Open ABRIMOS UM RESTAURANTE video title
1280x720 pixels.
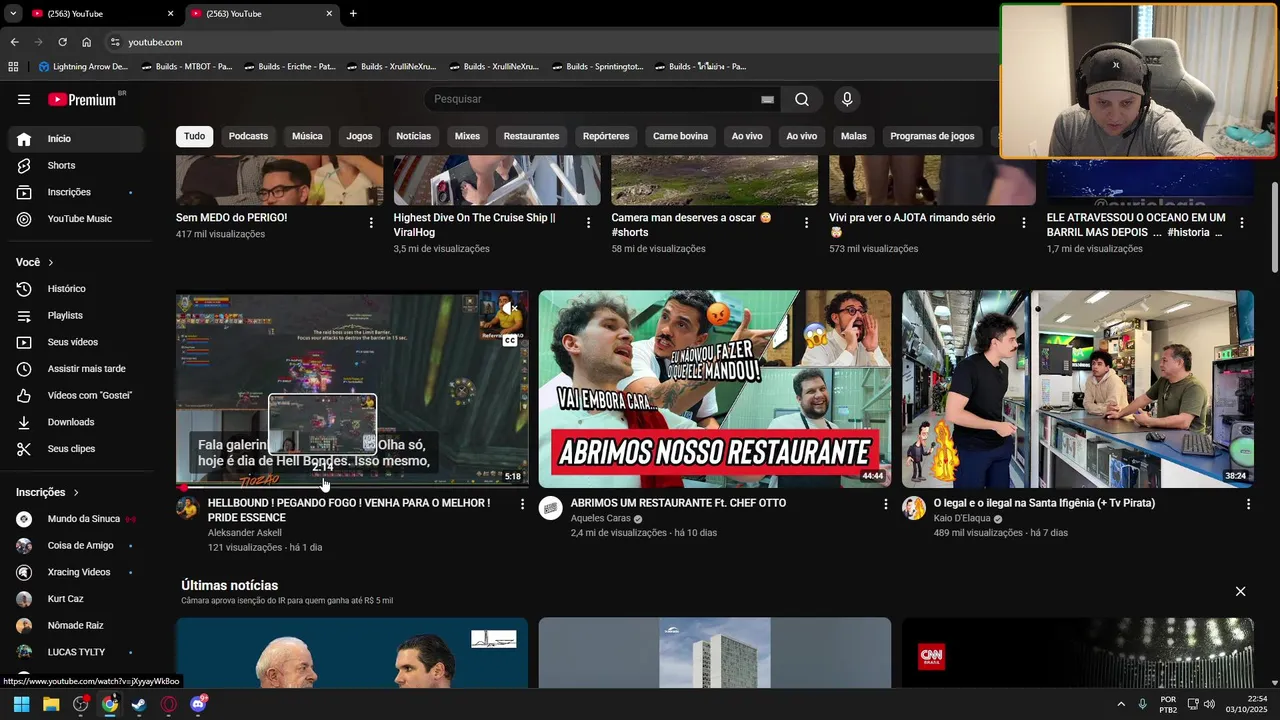(x=678, y=503)
